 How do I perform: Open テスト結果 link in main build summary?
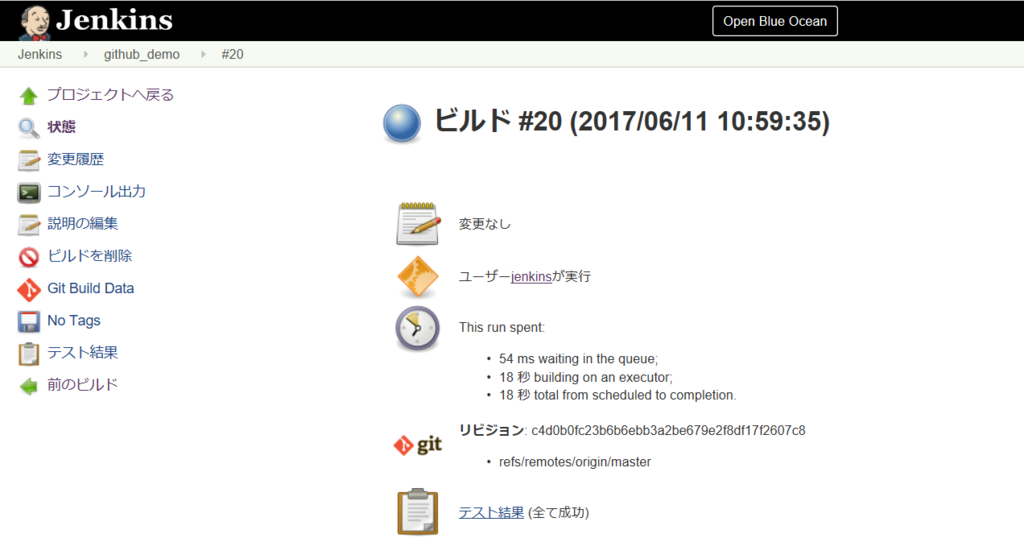(491, 513)
